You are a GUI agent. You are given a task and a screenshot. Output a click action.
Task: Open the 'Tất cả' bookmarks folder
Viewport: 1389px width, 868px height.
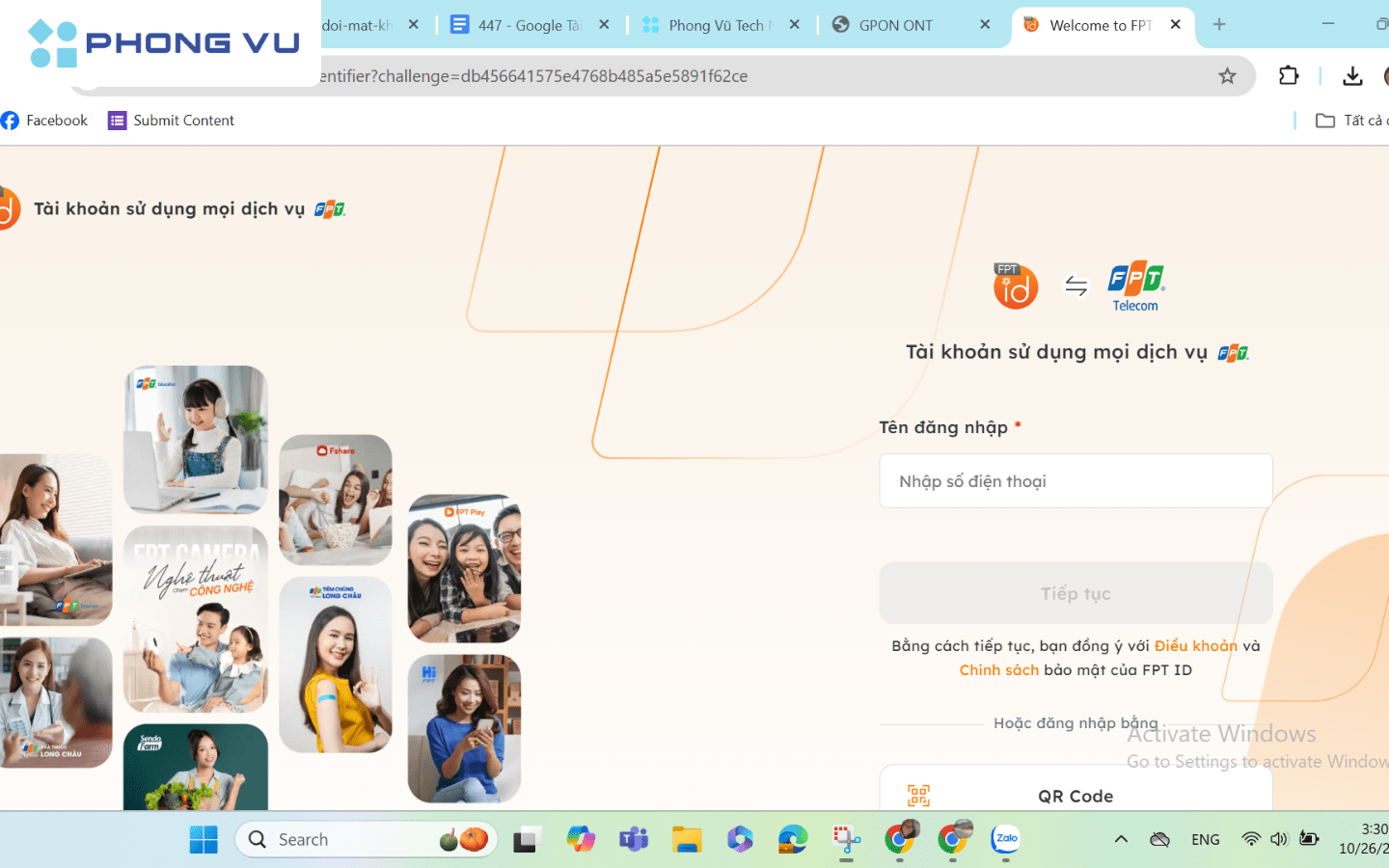point(1351,121)
